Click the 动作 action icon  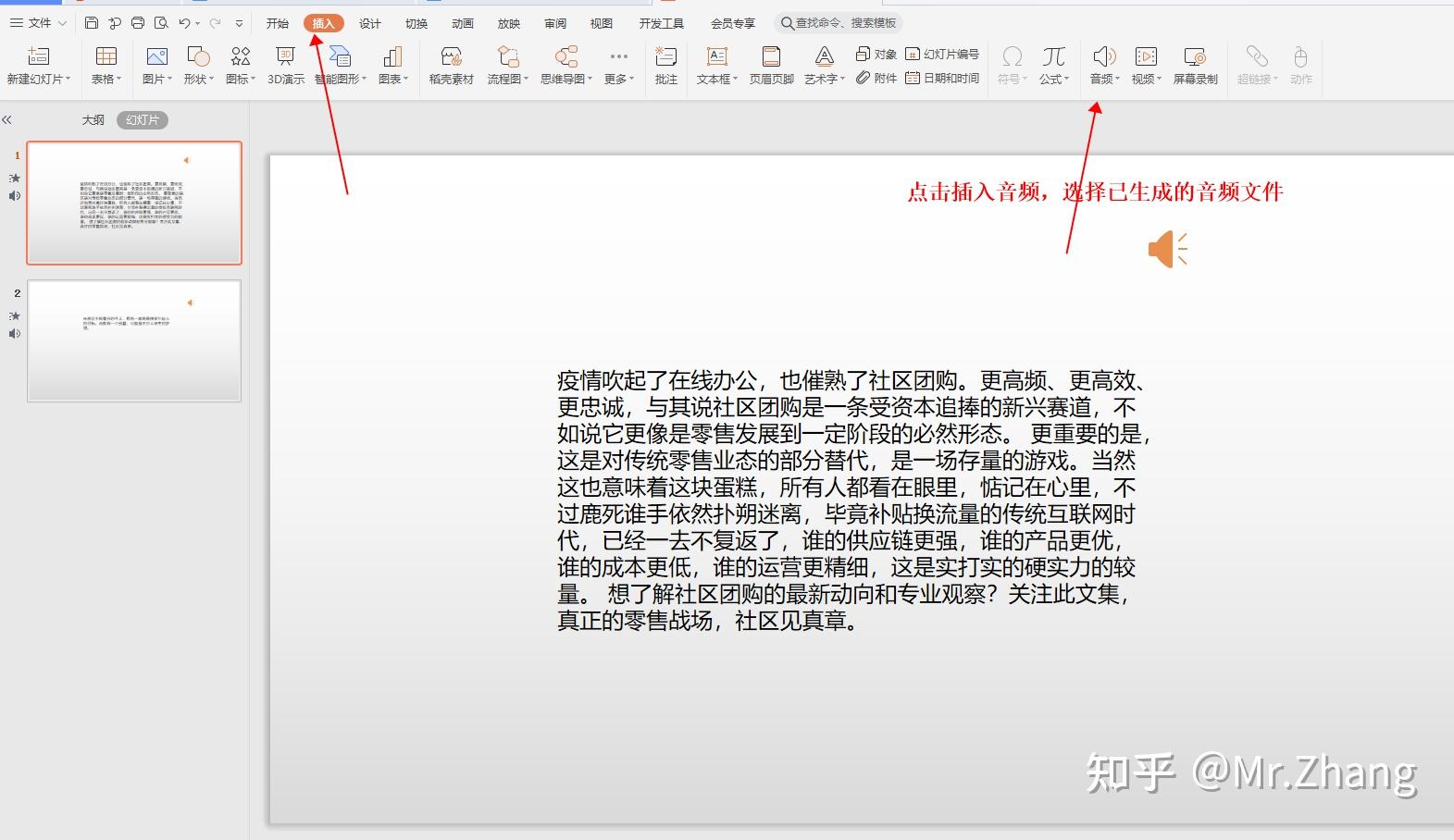[1300, 56]
